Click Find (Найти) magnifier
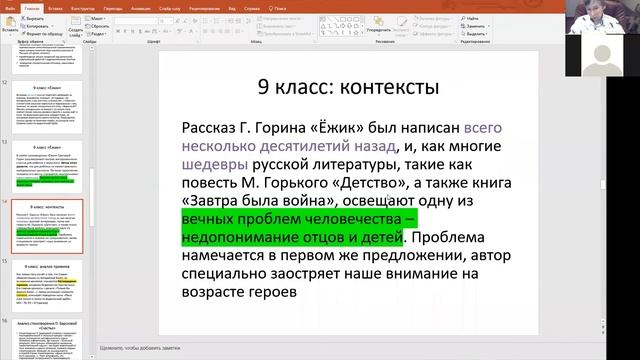This screenshot has height=360, width=640. point(463,18)
